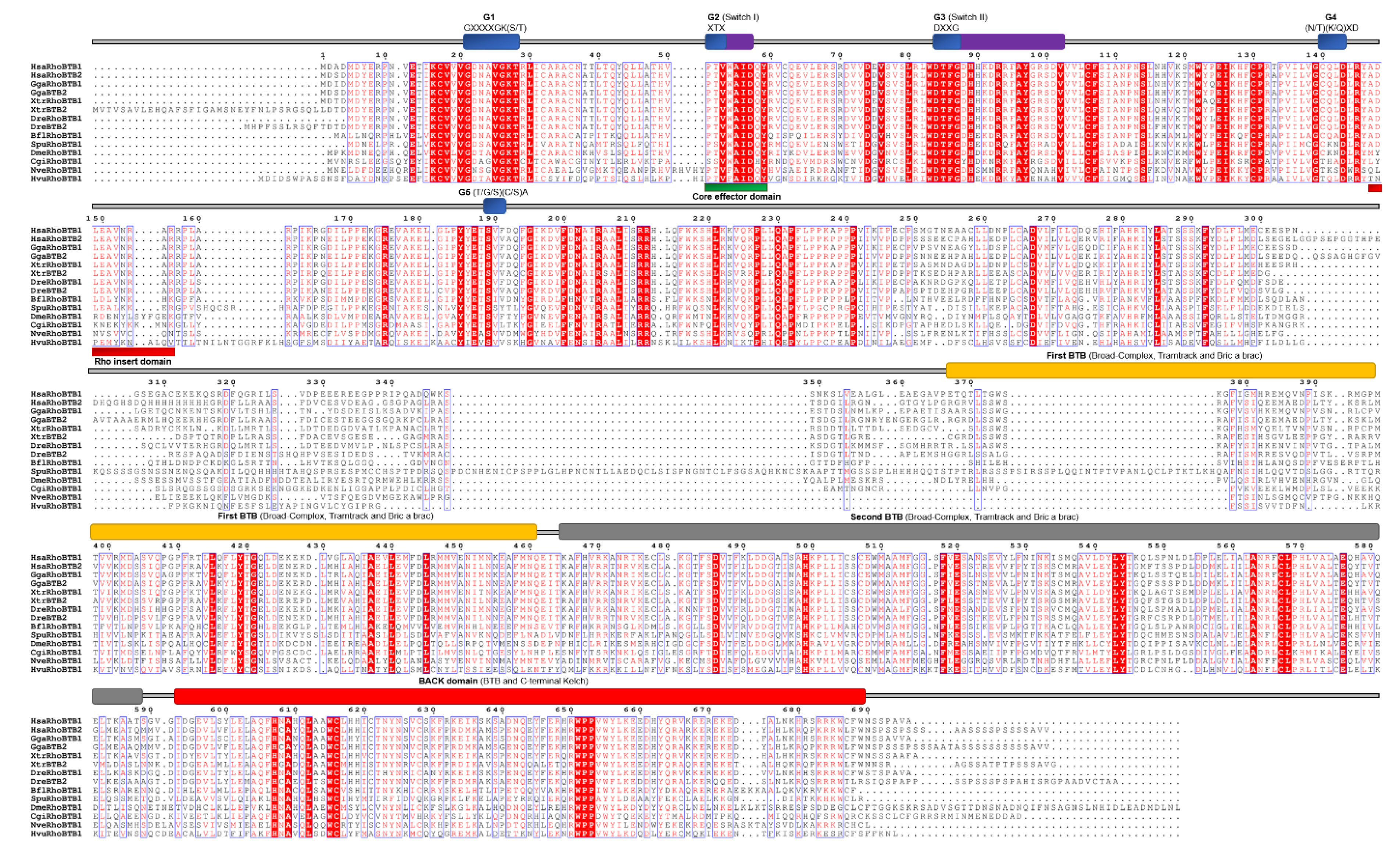Screen dimensions: 1400x855
Task: Click the blue G5 motif box
Action: (494, 206)
